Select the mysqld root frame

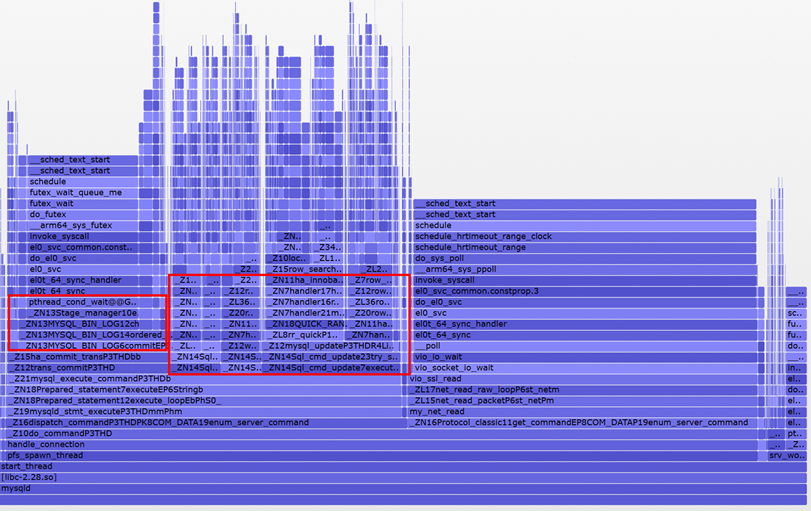point(16,488)
